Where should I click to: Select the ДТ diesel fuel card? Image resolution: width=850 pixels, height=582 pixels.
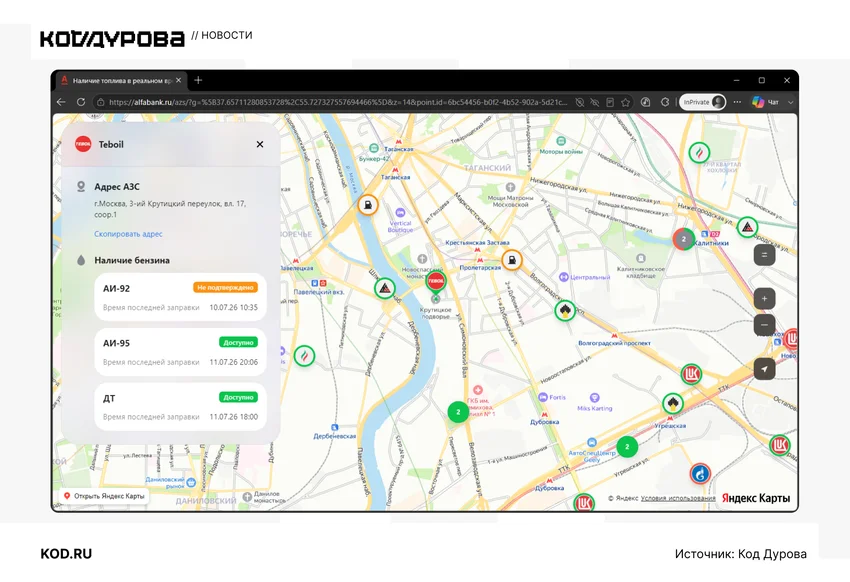(x=181, y=407)
